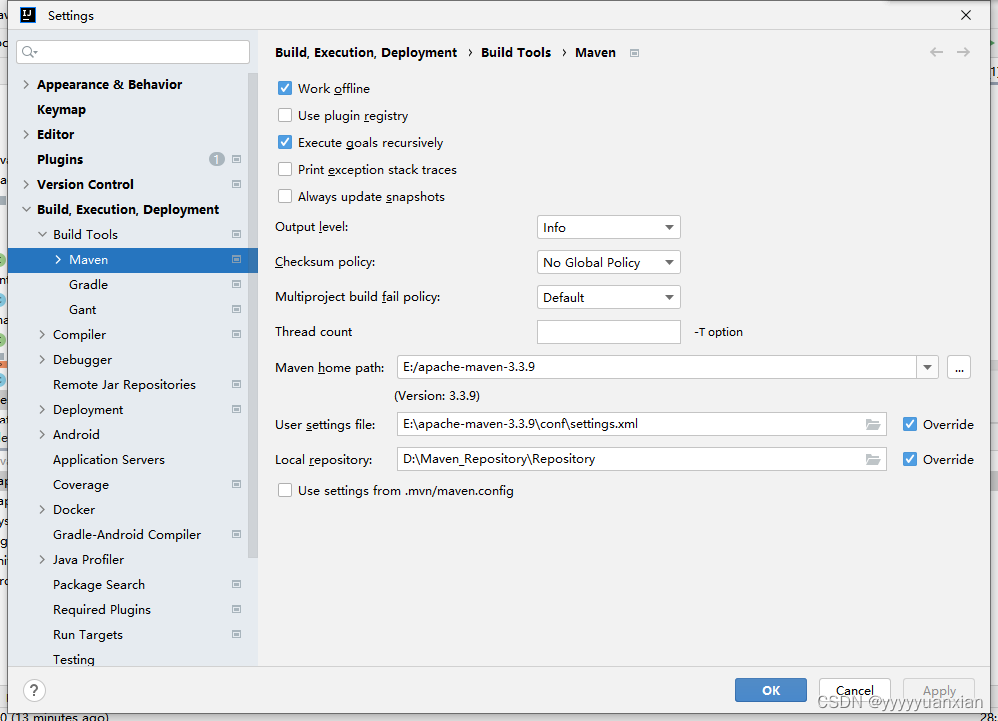Click the Thread count input field
Viewport: 998px width, 721px height.
pos(608,332)
